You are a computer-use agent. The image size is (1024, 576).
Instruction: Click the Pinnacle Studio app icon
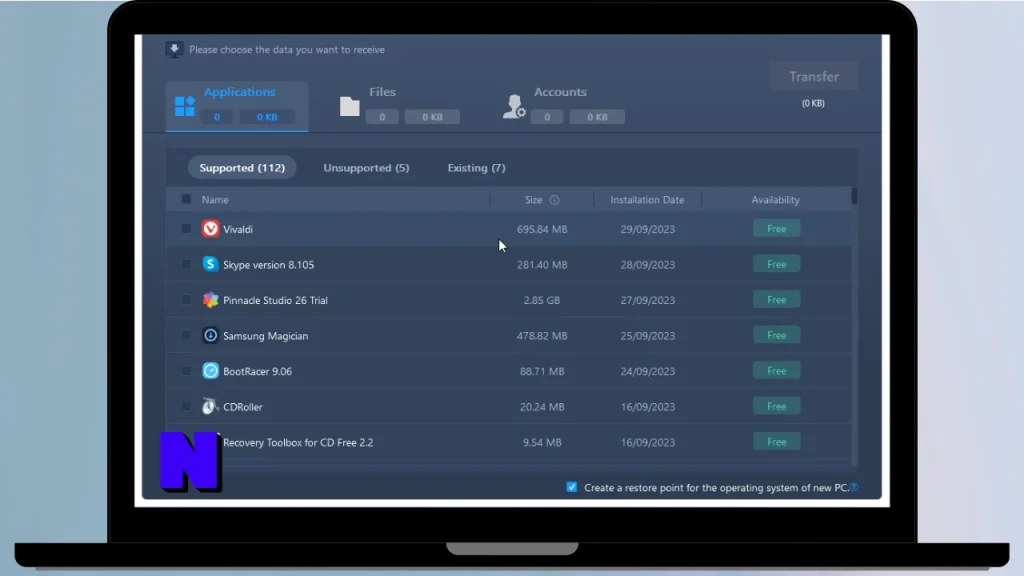[x=210, y=300]
